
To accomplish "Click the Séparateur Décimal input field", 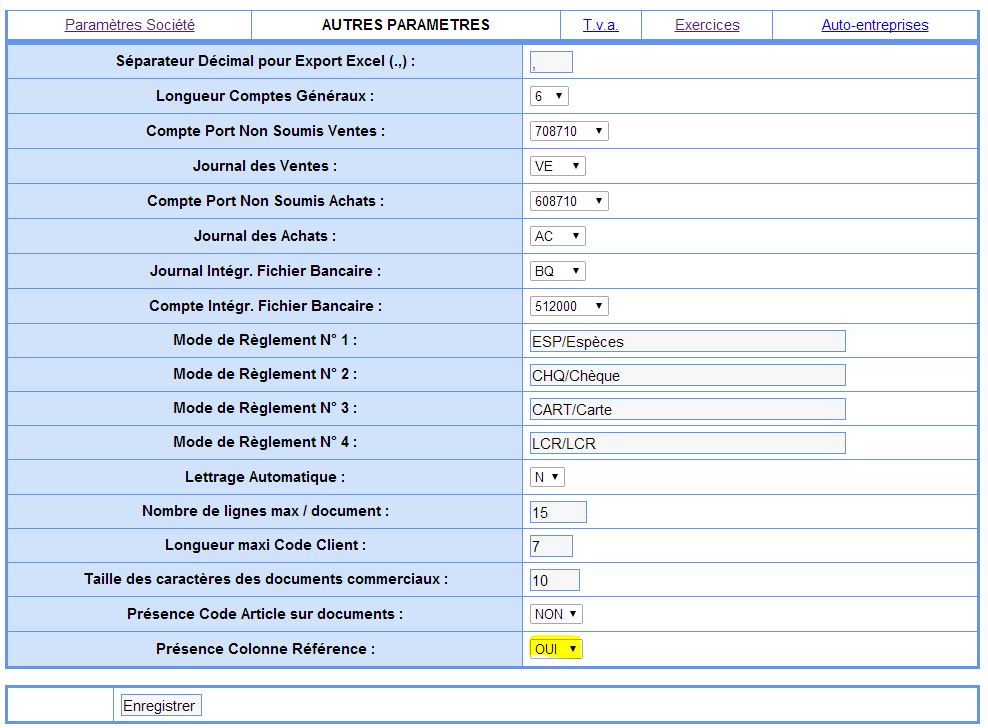I will click(551, 62).
